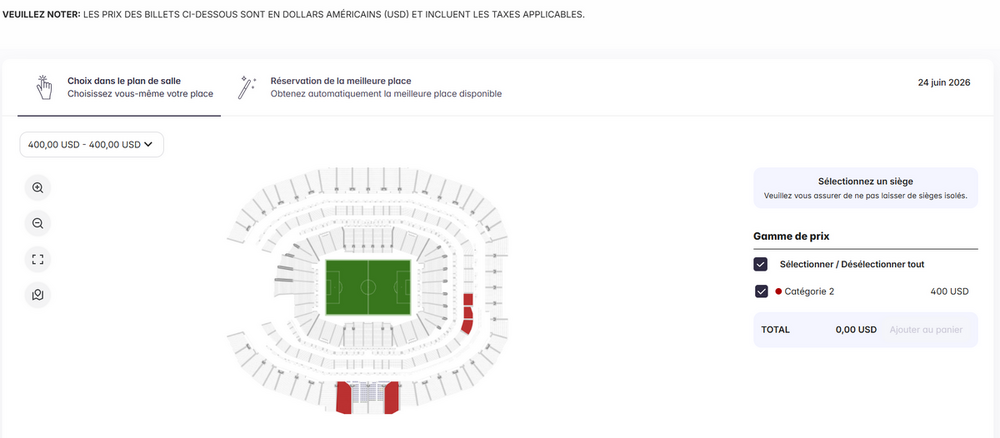The image size is (1000, 438).
Task: Click the green football pitch on map
Action: (x=368, y=288)
